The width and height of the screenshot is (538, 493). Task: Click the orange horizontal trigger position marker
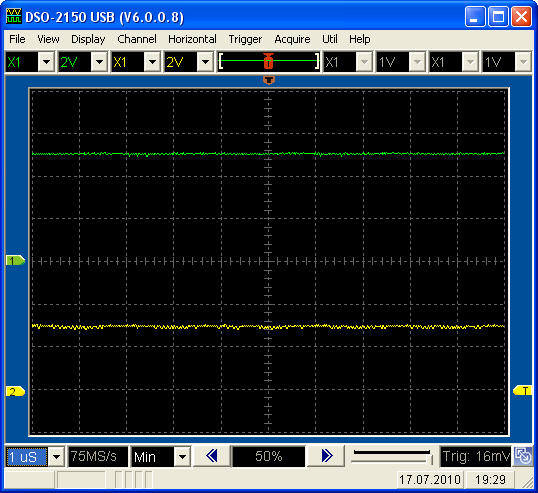pyautogui.click(x=269, y=80)
